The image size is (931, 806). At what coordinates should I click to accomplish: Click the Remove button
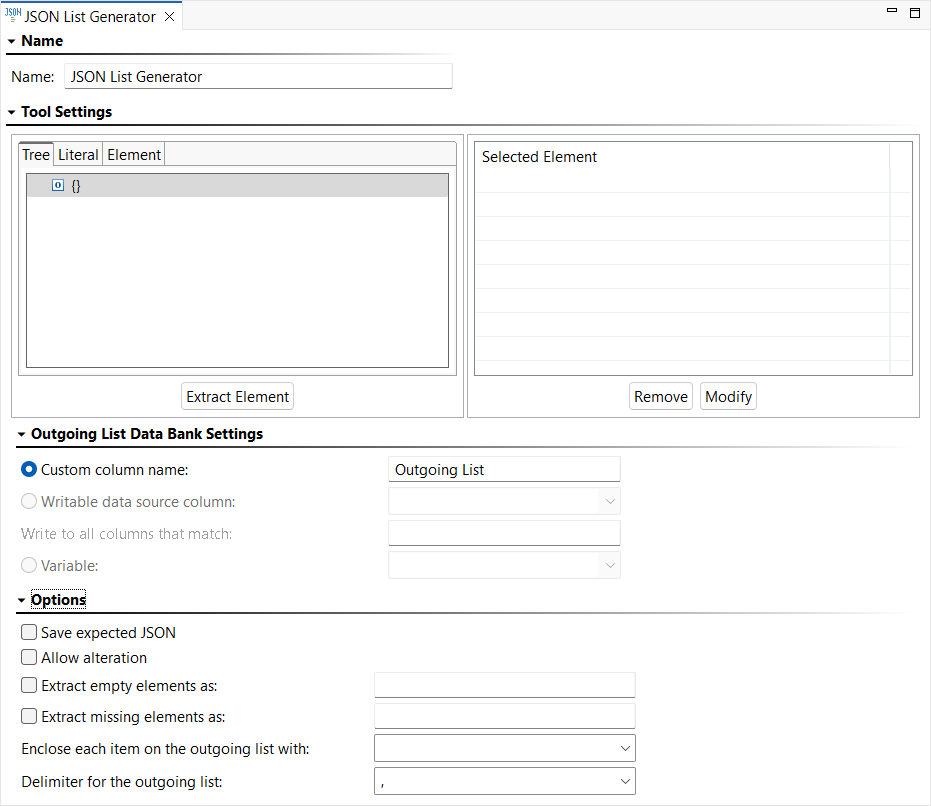pos(661,397)
